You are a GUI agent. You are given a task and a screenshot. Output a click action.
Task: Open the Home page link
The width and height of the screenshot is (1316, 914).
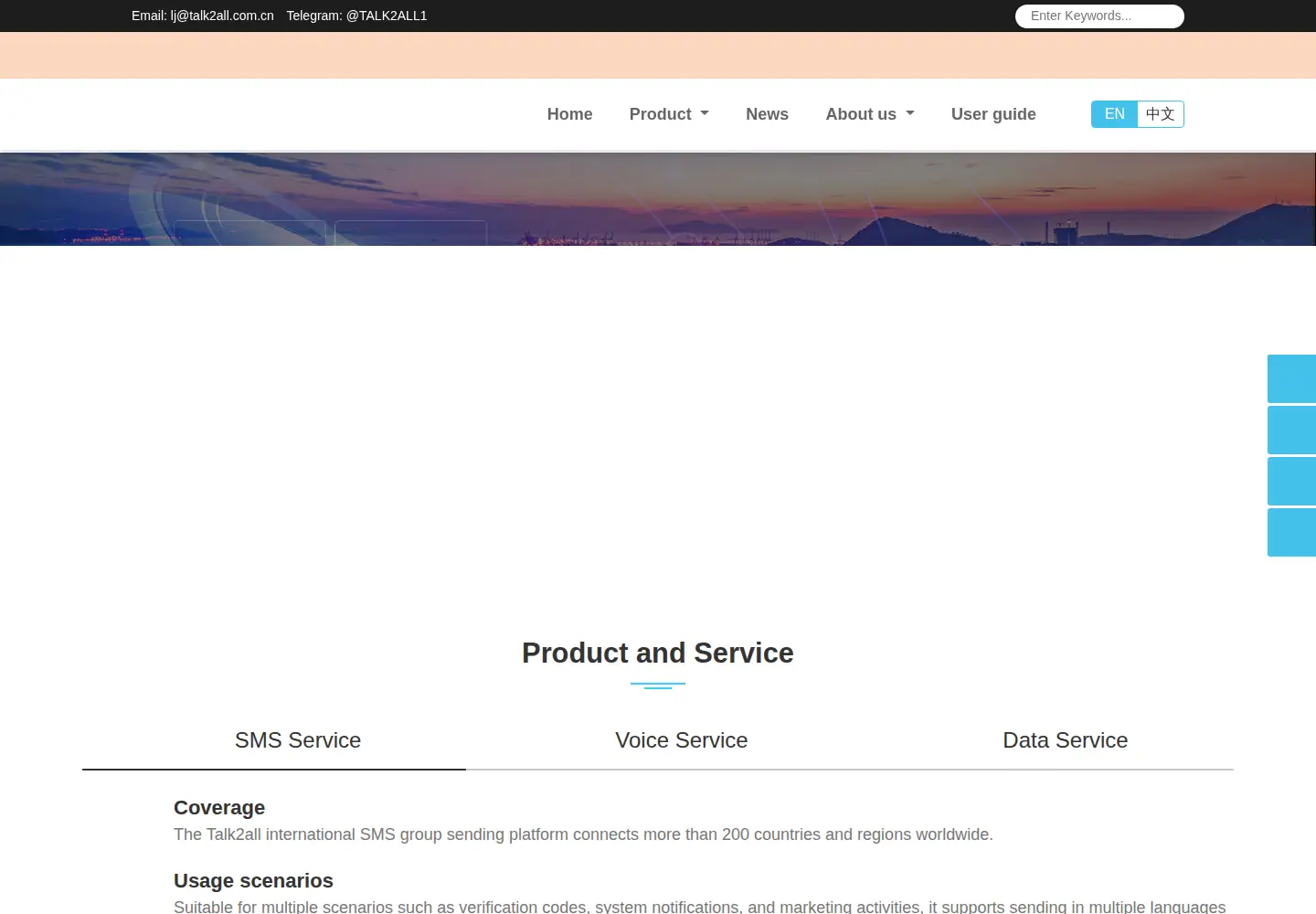569,114
